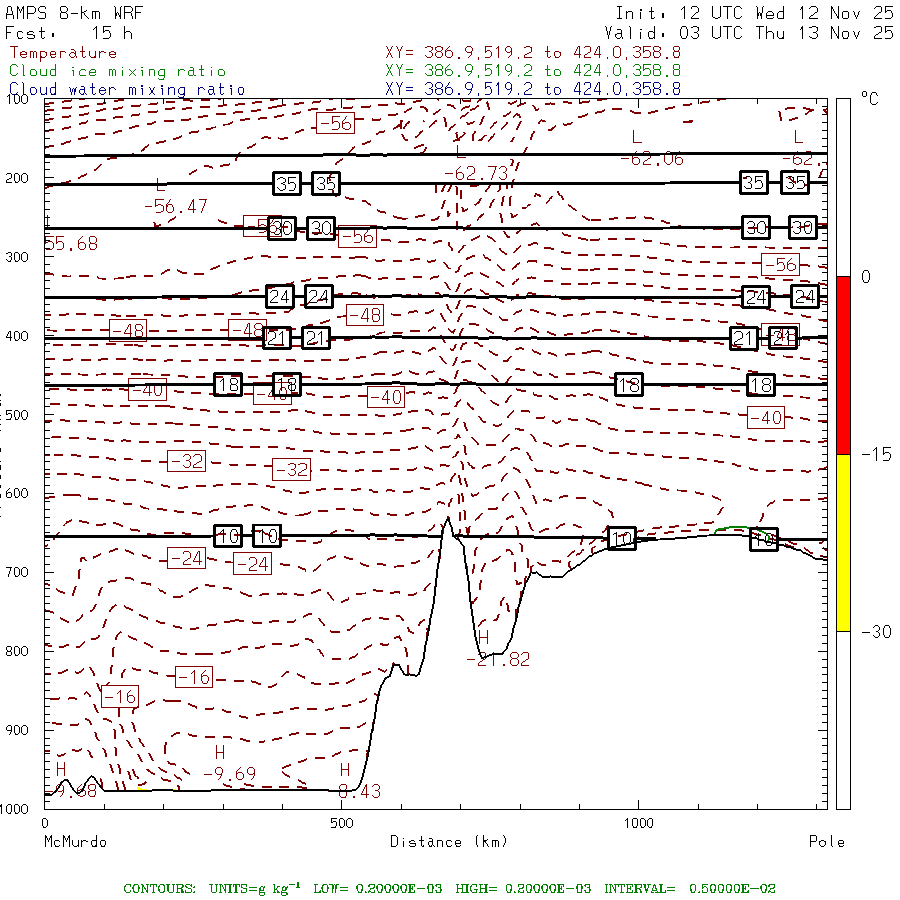Image resolution: width=900 pixels, height=900 pixels.
Task: Click the "-15" colorbar tick label
Action: click(x=876, y=455)
